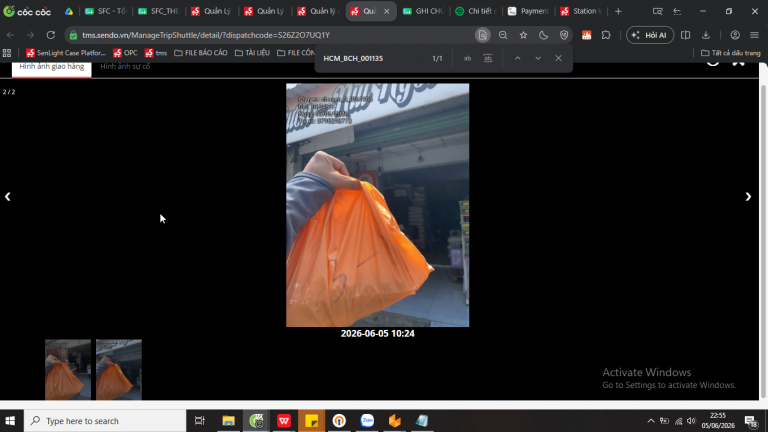
Task: Open WPS Office from taskbar
Action: click(284, 421)
